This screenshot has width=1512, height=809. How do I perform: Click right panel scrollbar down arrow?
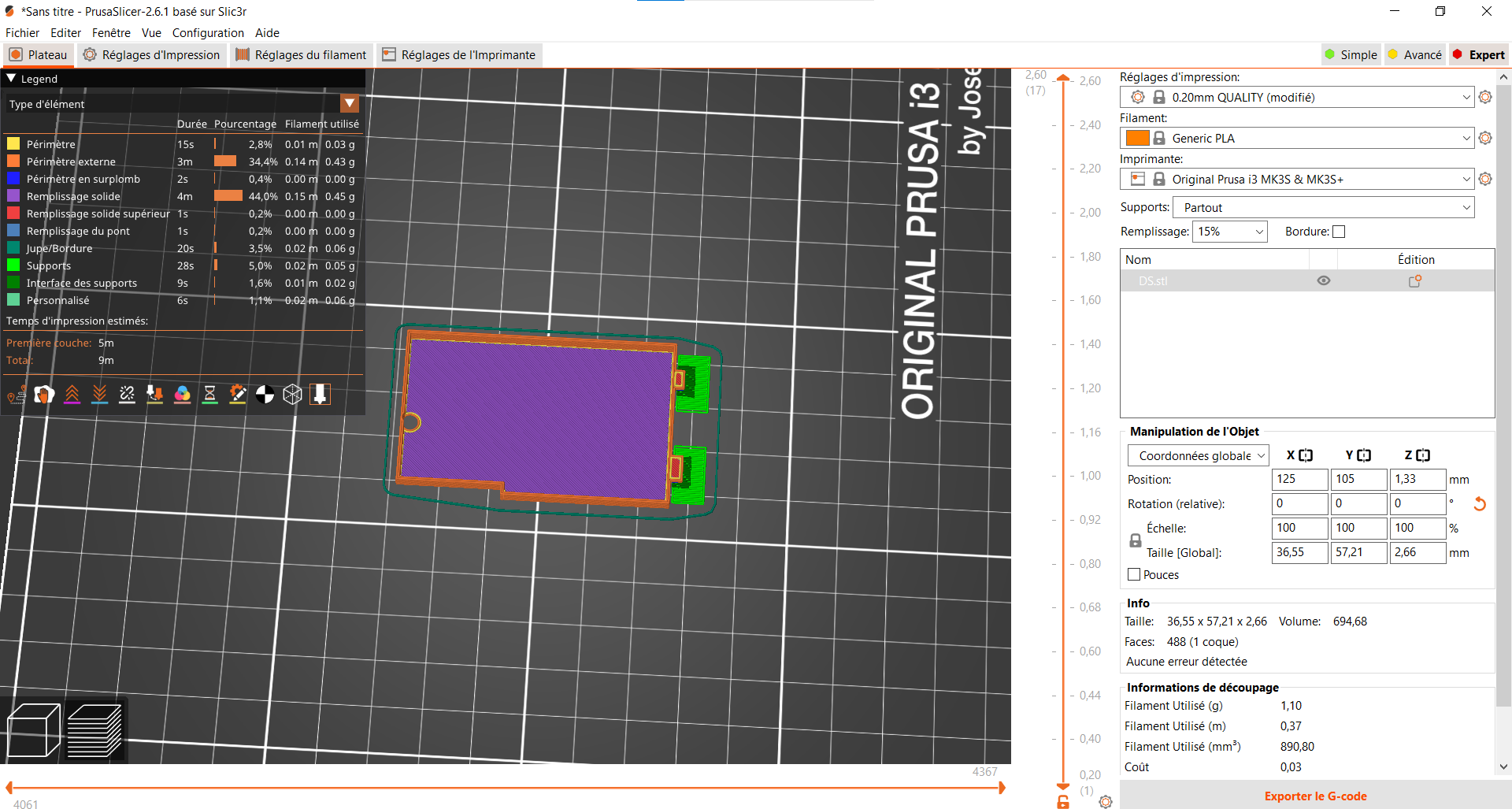[1503, 766]
